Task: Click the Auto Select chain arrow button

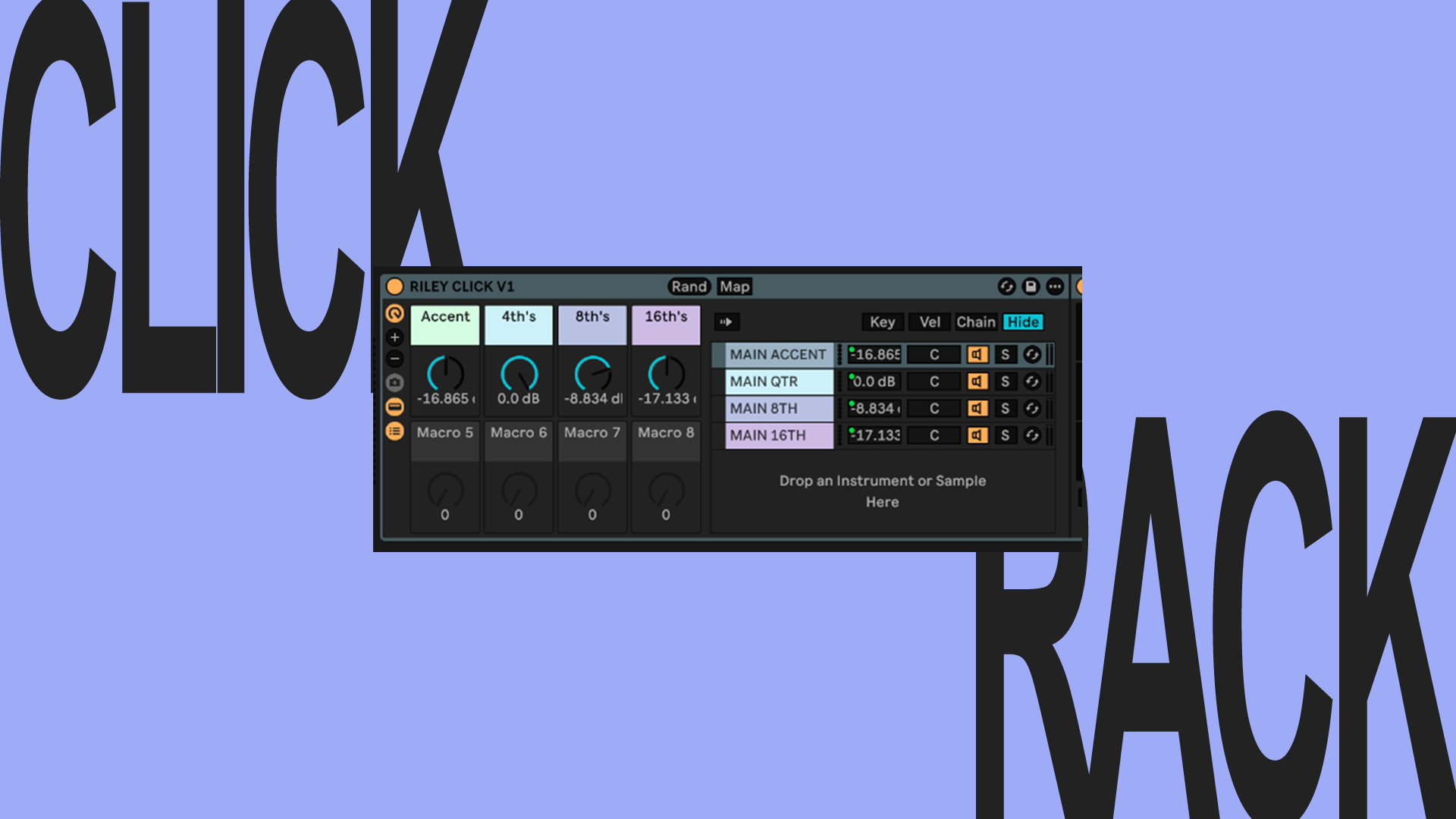Action: pyautogui.click(x=726, y=322)
